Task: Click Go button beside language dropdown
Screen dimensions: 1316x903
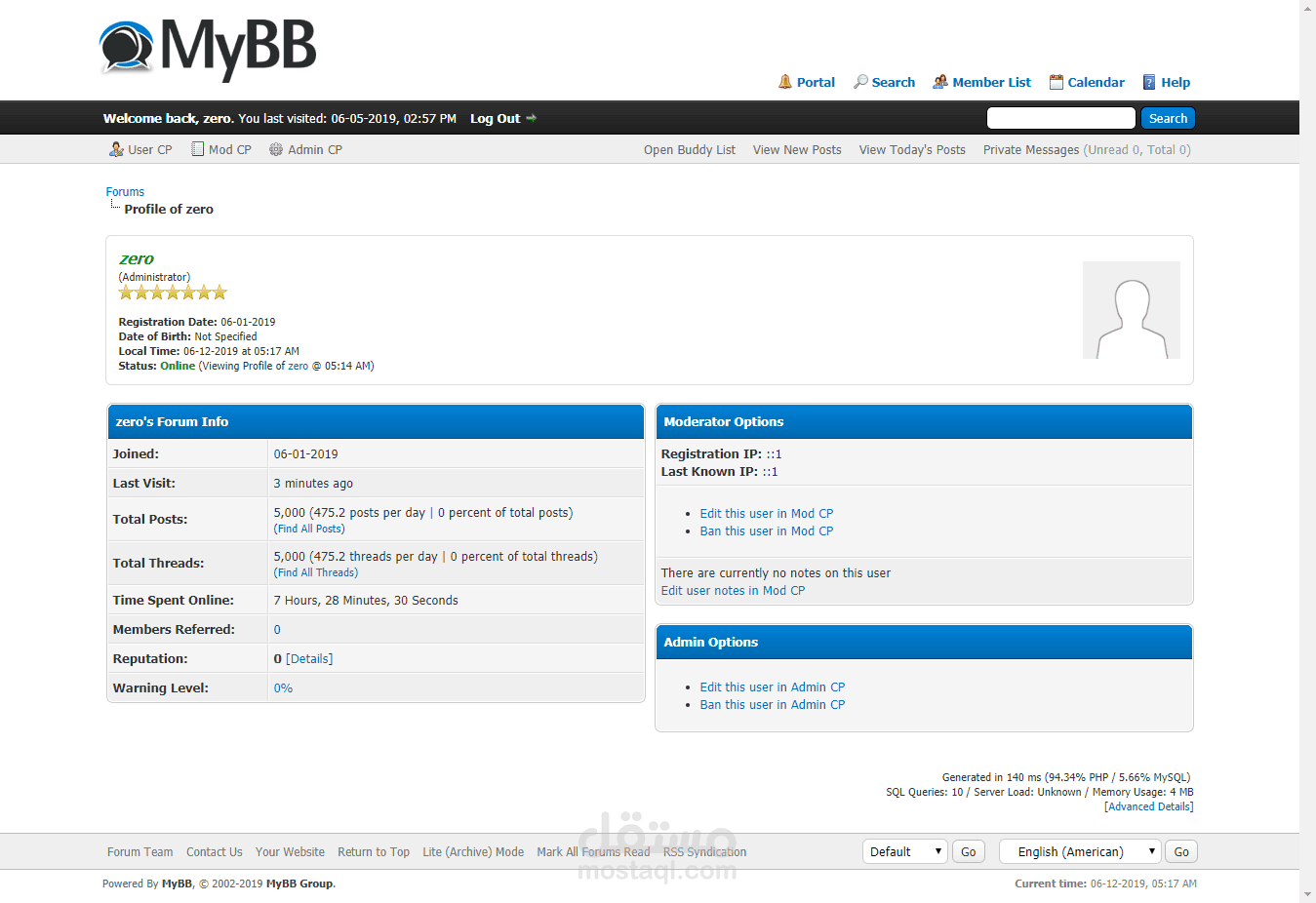Action: 1181,851
